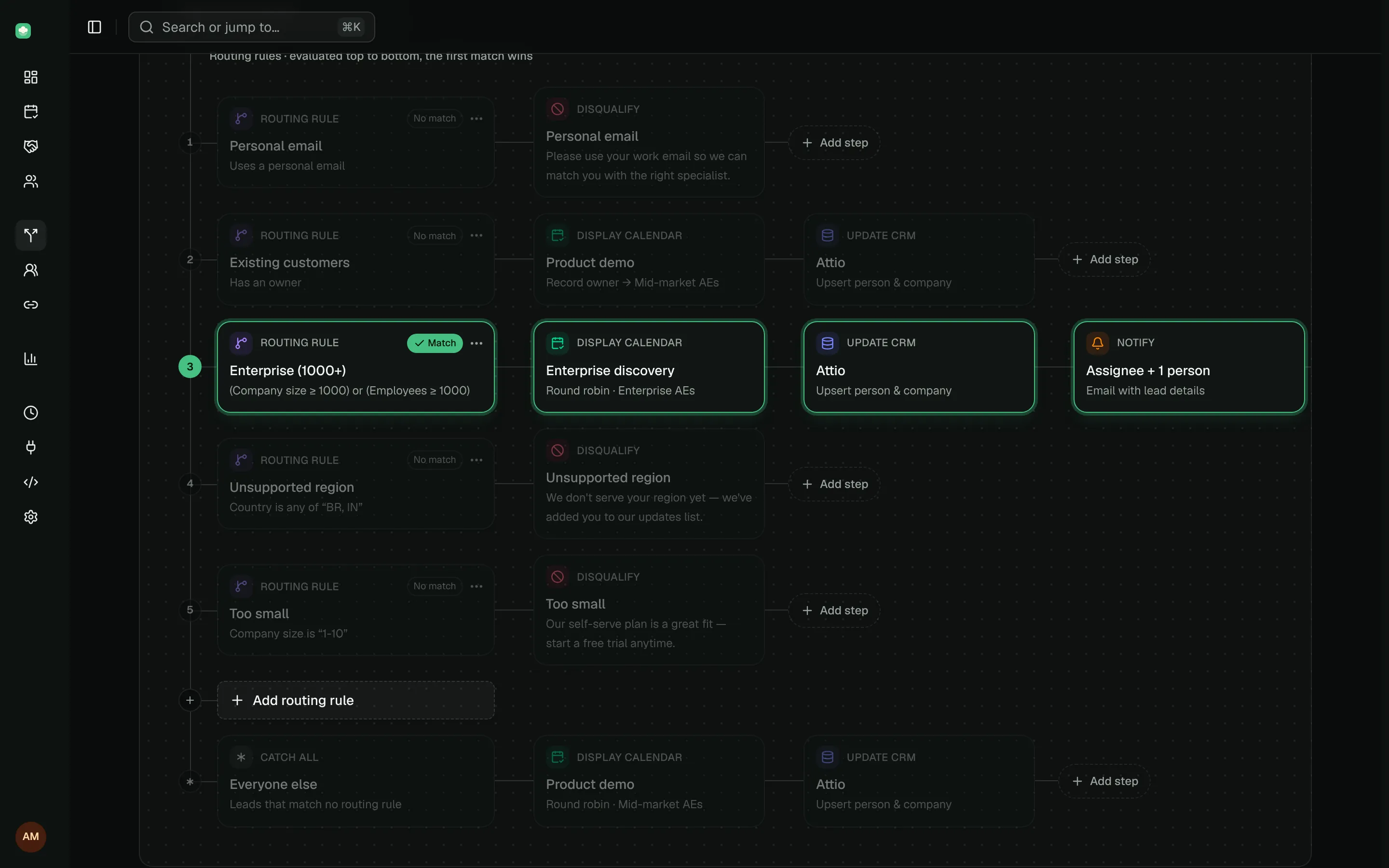Viewport: 1389px width, 868px height.
Task: Open options menu for Existing customers rule
Action: [x=477, y=235]
